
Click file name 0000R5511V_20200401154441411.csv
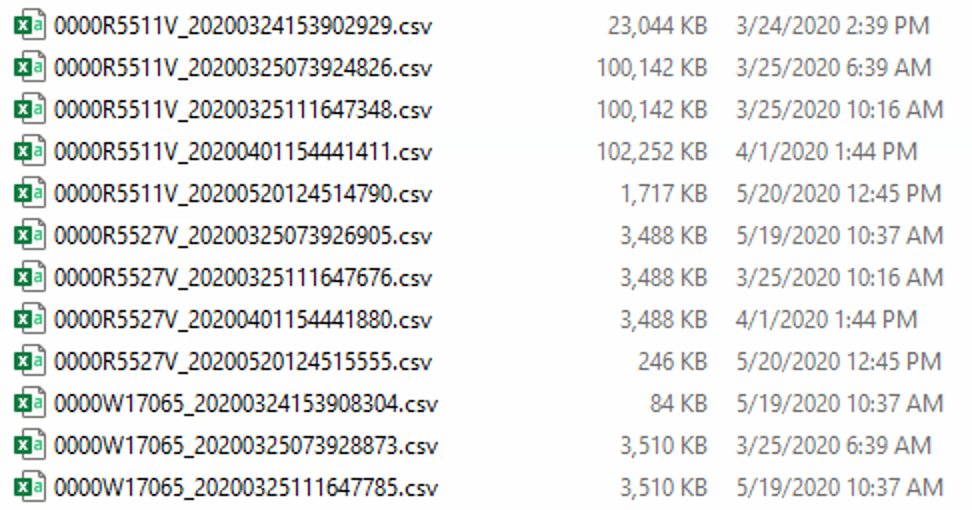tap(242, 151)
